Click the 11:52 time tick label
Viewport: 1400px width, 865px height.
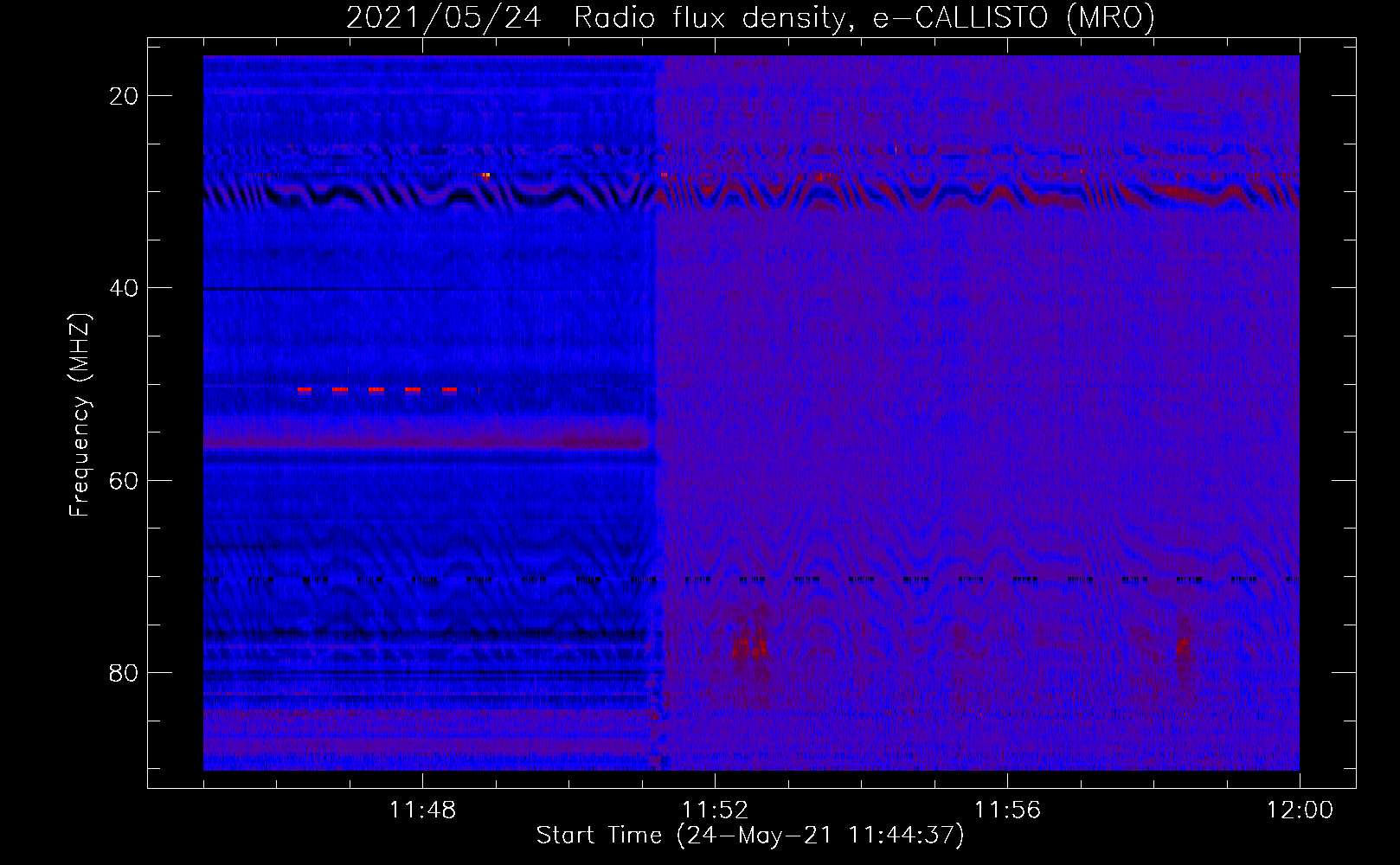[x=715, y=811]
